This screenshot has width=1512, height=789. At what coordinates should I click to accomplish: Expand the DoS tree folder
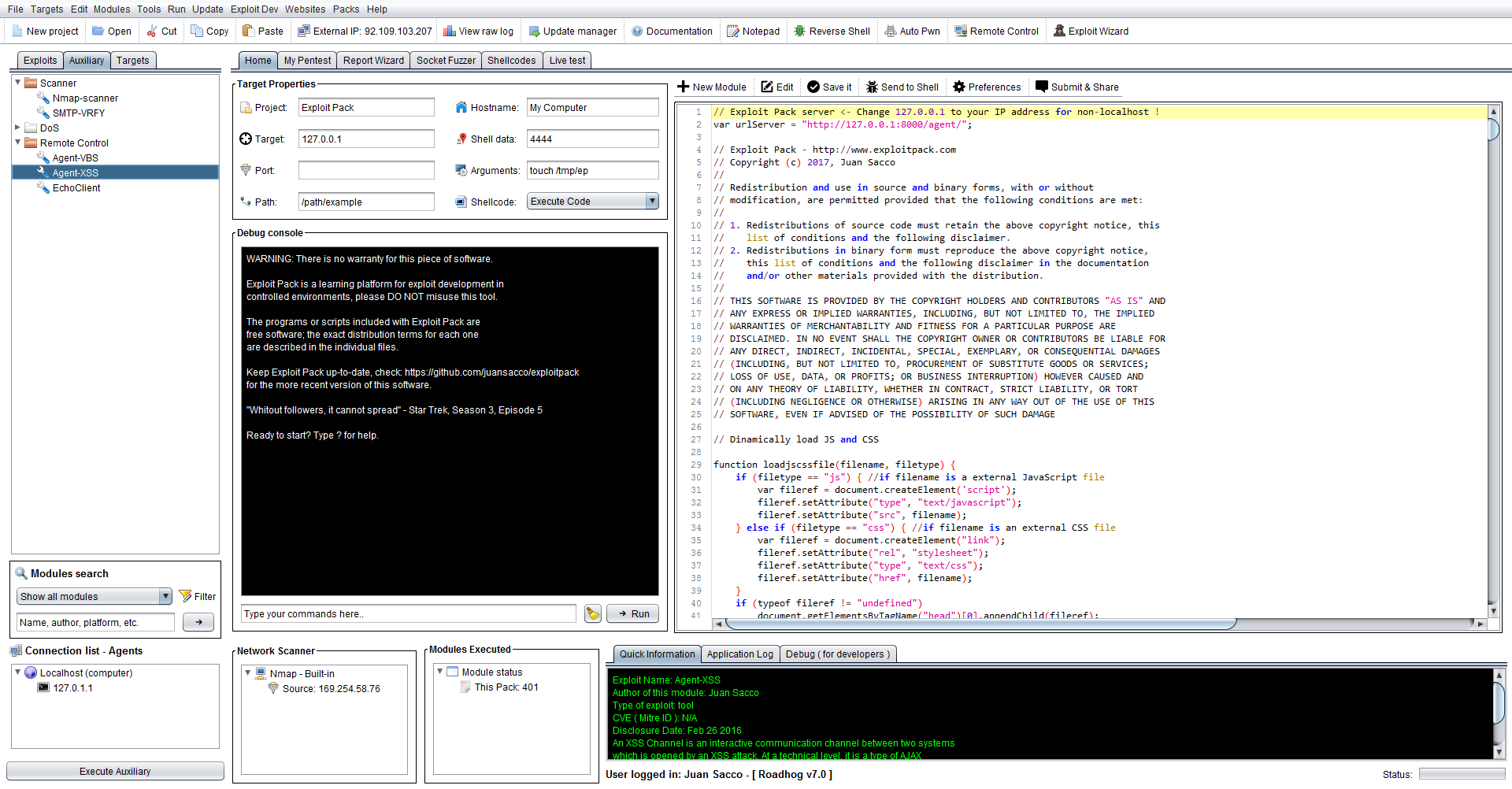tap(17, 128)
